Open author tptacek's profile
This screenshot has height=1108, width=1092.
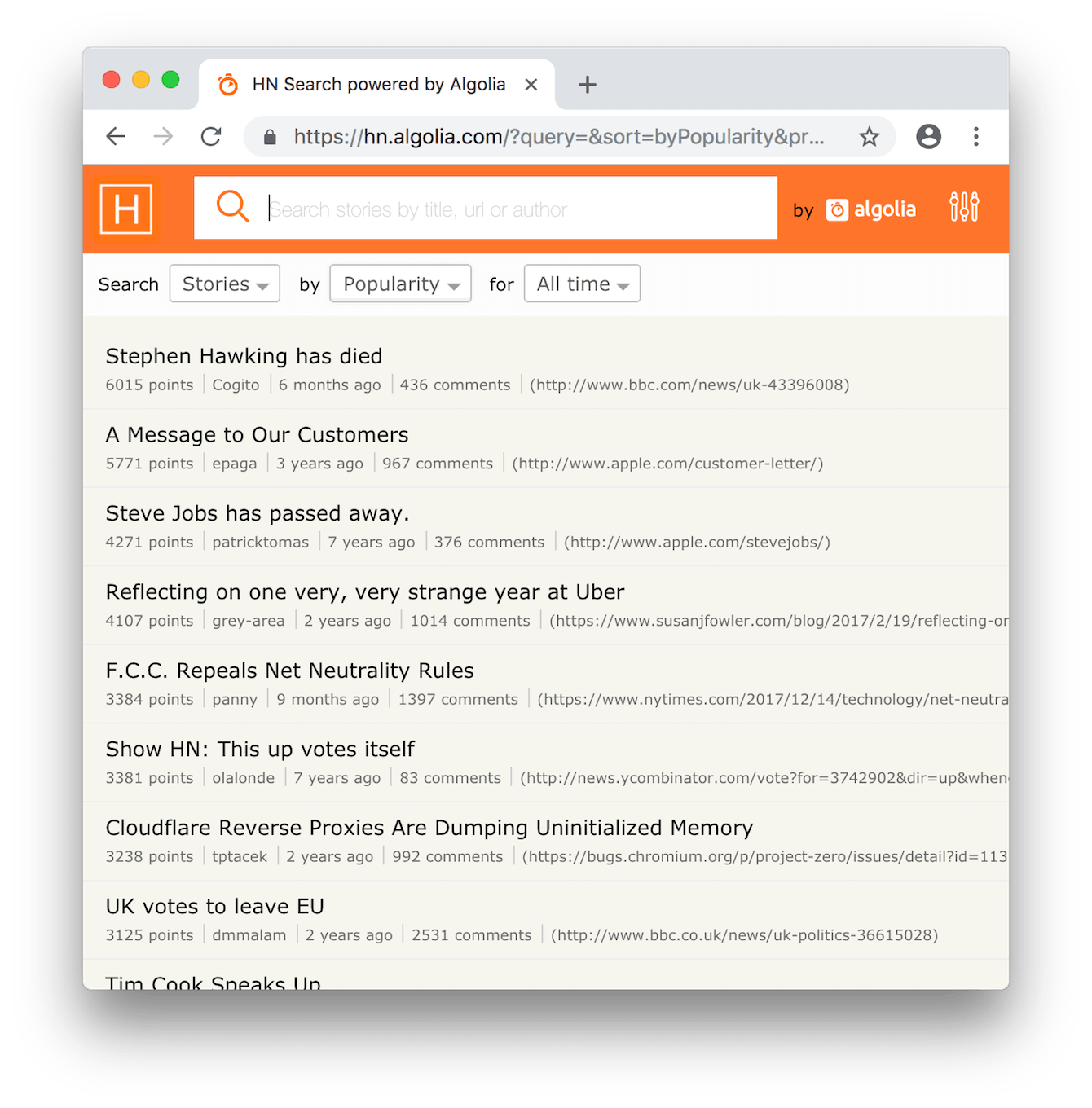click(x=240, y=856)
